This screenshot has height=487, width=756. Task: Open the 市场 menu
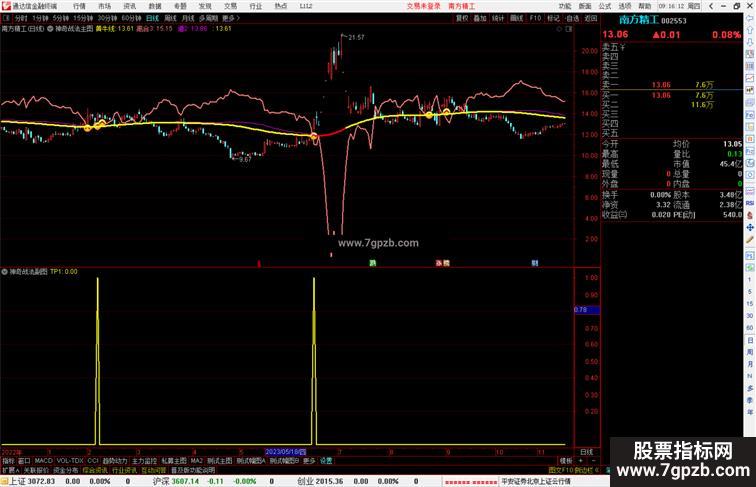click(x=104, y=6)
